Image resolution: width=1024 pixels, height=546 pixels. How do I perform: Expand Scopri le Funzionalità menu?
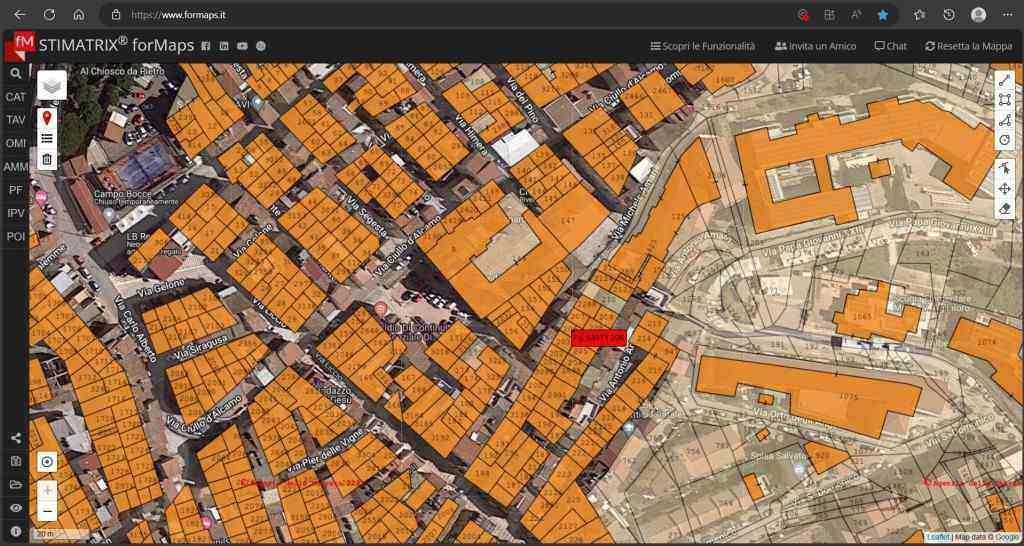[x=704, y=46]
